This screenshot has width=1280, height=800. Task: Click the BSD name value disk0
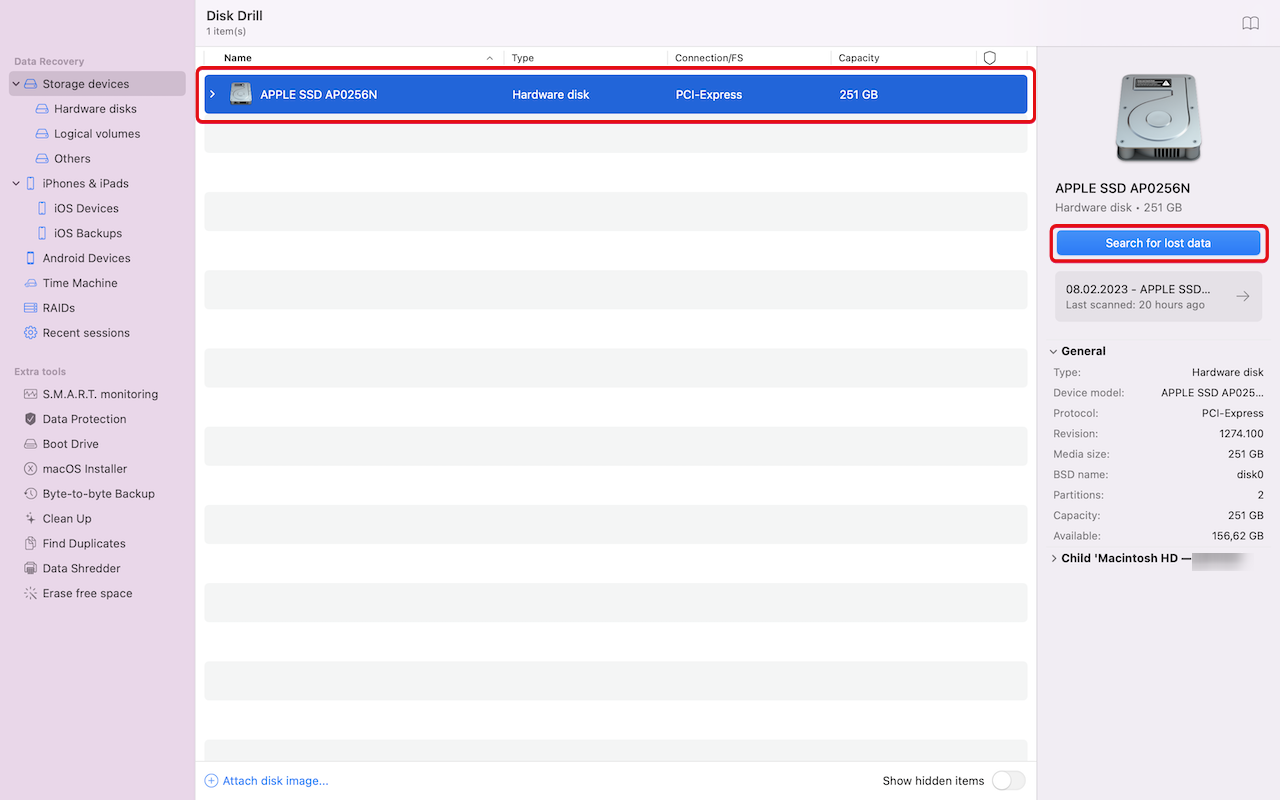pos(1250,475)
